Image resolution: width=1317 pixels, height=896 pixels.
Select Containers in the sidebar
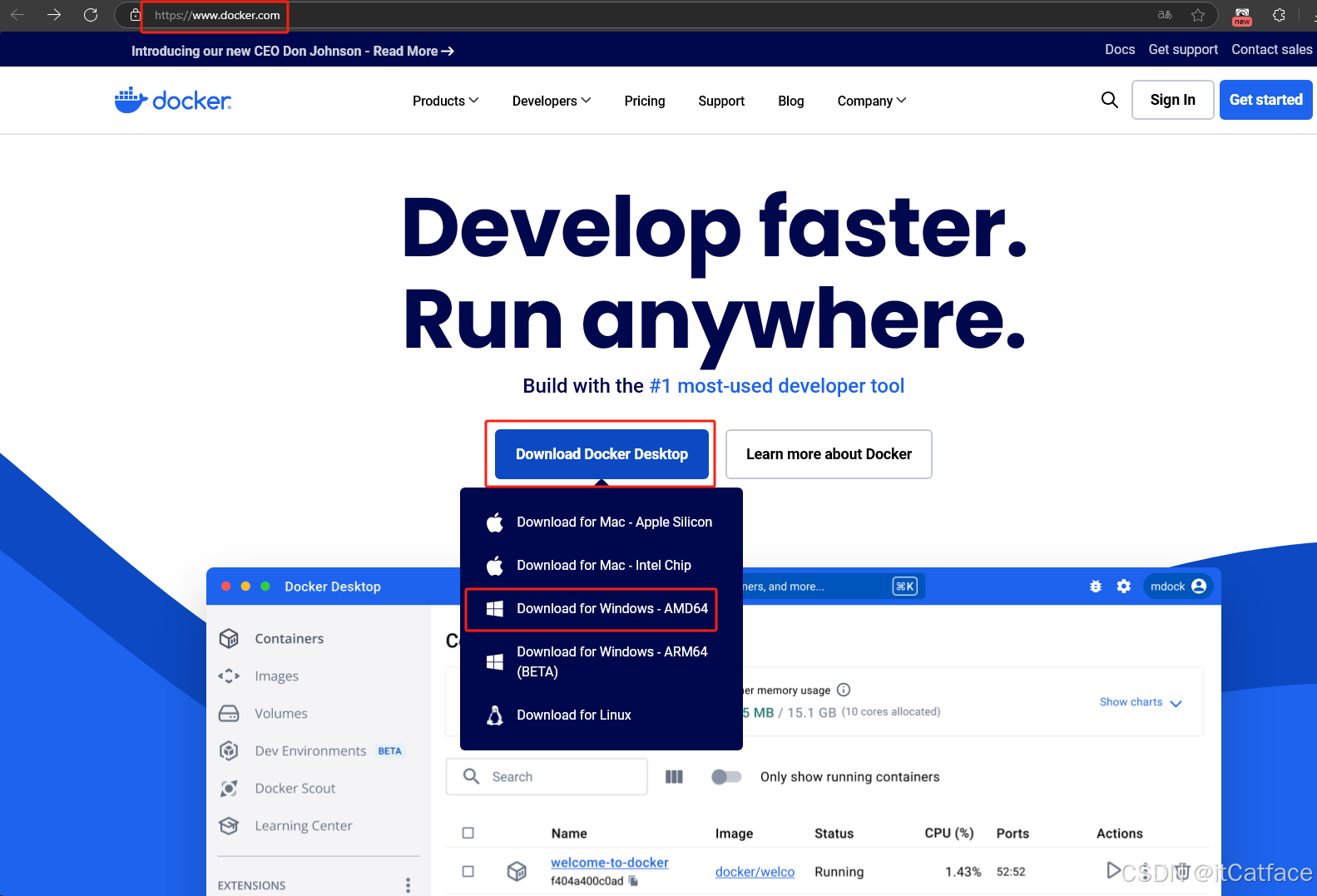pyautogui.click(x=290, y=639)
